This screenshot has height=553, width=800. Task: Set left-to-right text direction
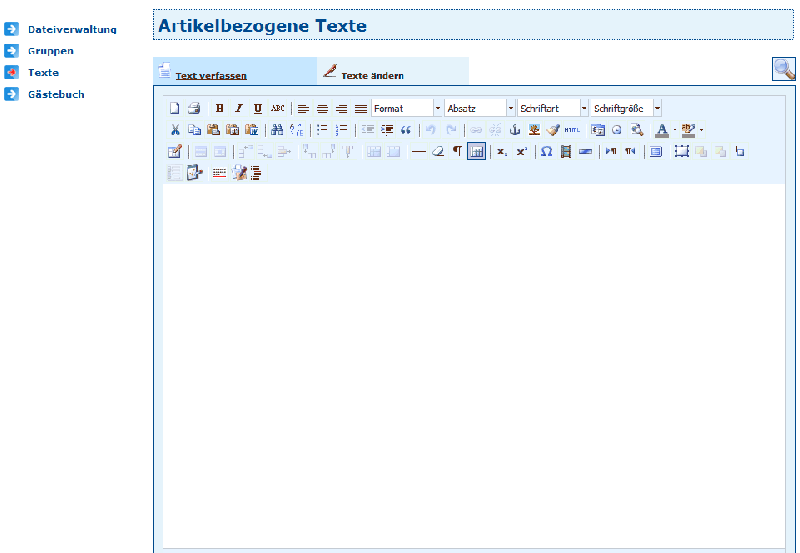point(611,152)
